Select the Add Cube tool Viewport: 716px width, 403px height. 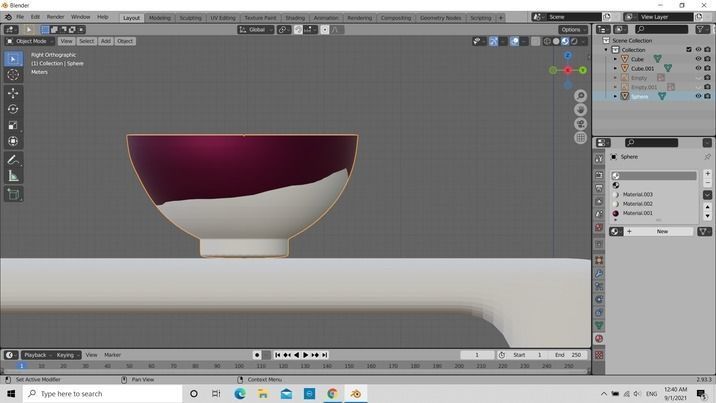[x=13, y=194]
